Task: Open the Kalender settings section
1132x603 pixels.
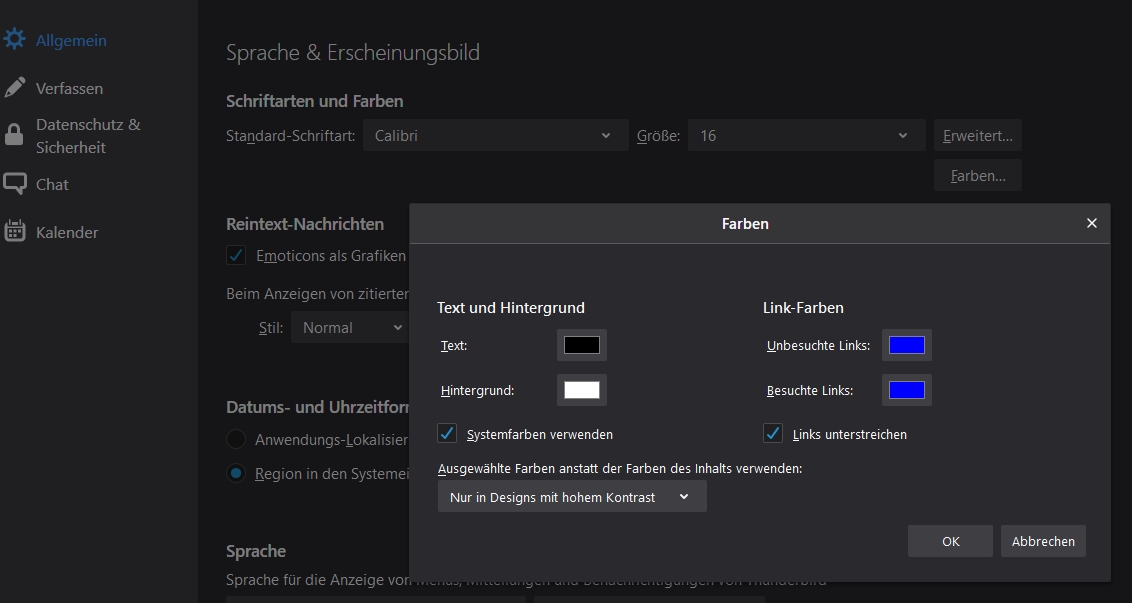Action: [x=67, y=232]
